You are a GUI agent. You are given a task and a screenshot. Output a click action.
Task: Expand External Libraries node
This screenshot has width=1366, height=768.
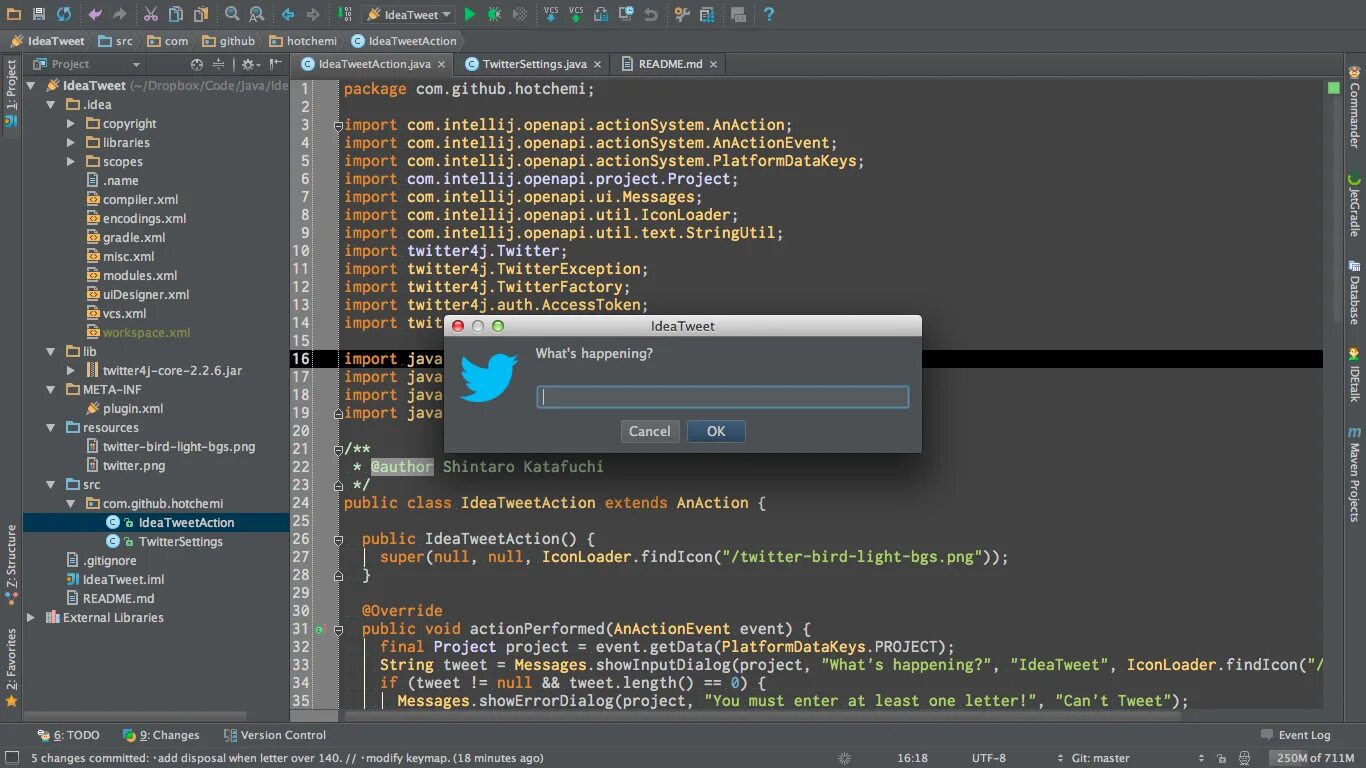click(31, 617)
